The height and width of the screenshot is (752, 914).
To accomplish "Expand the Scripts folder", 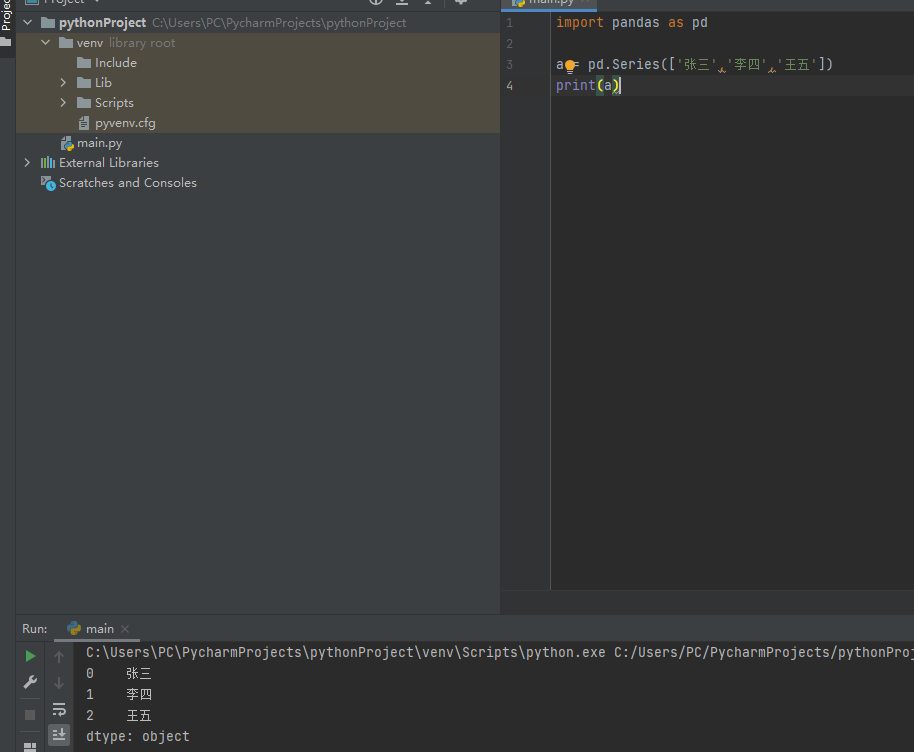I will [63, 102].
